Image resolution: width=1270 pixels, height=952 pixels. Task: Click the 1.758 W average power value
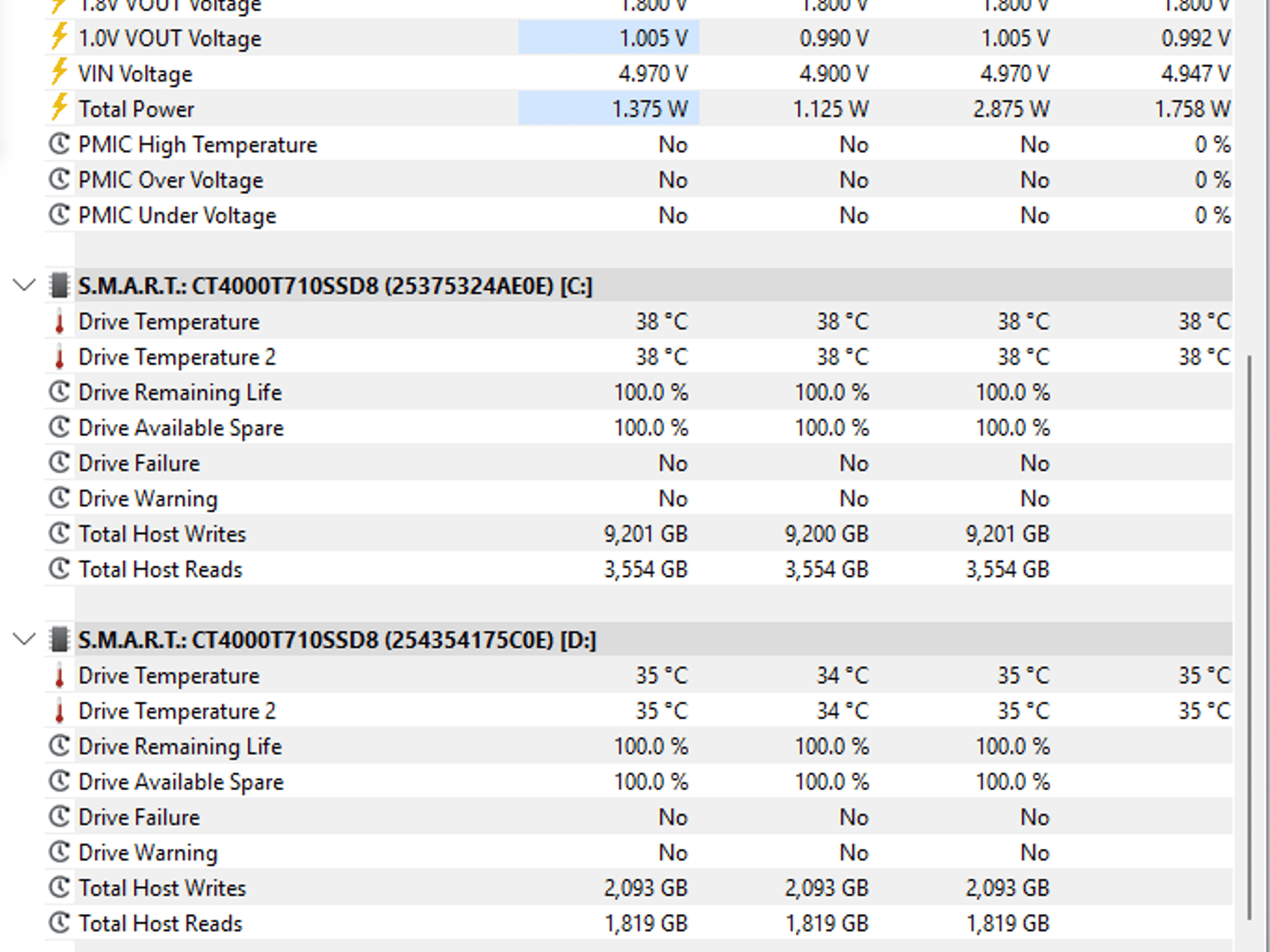[1192, 108]
